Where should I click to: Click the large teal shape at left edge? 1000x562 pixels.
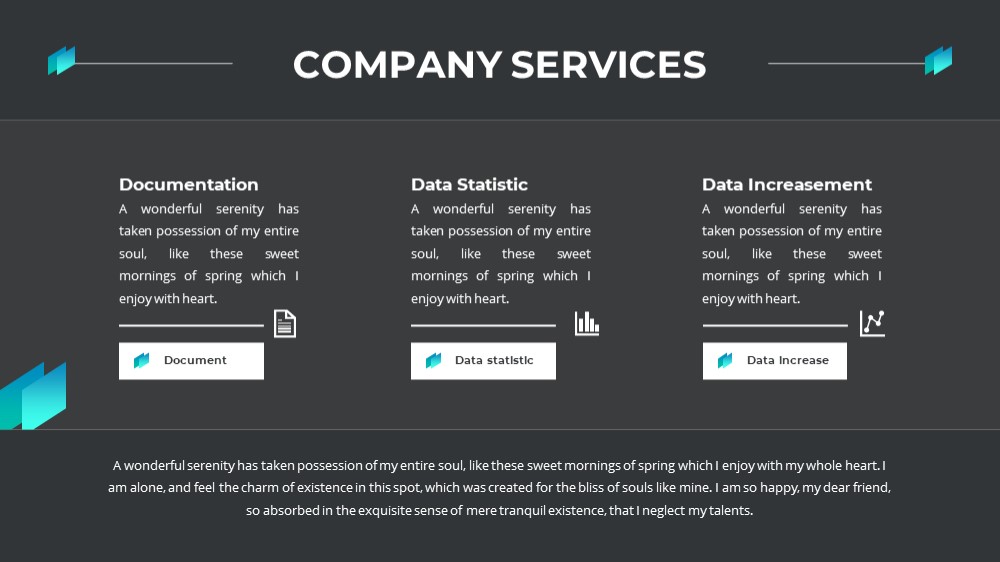[33, 396]
